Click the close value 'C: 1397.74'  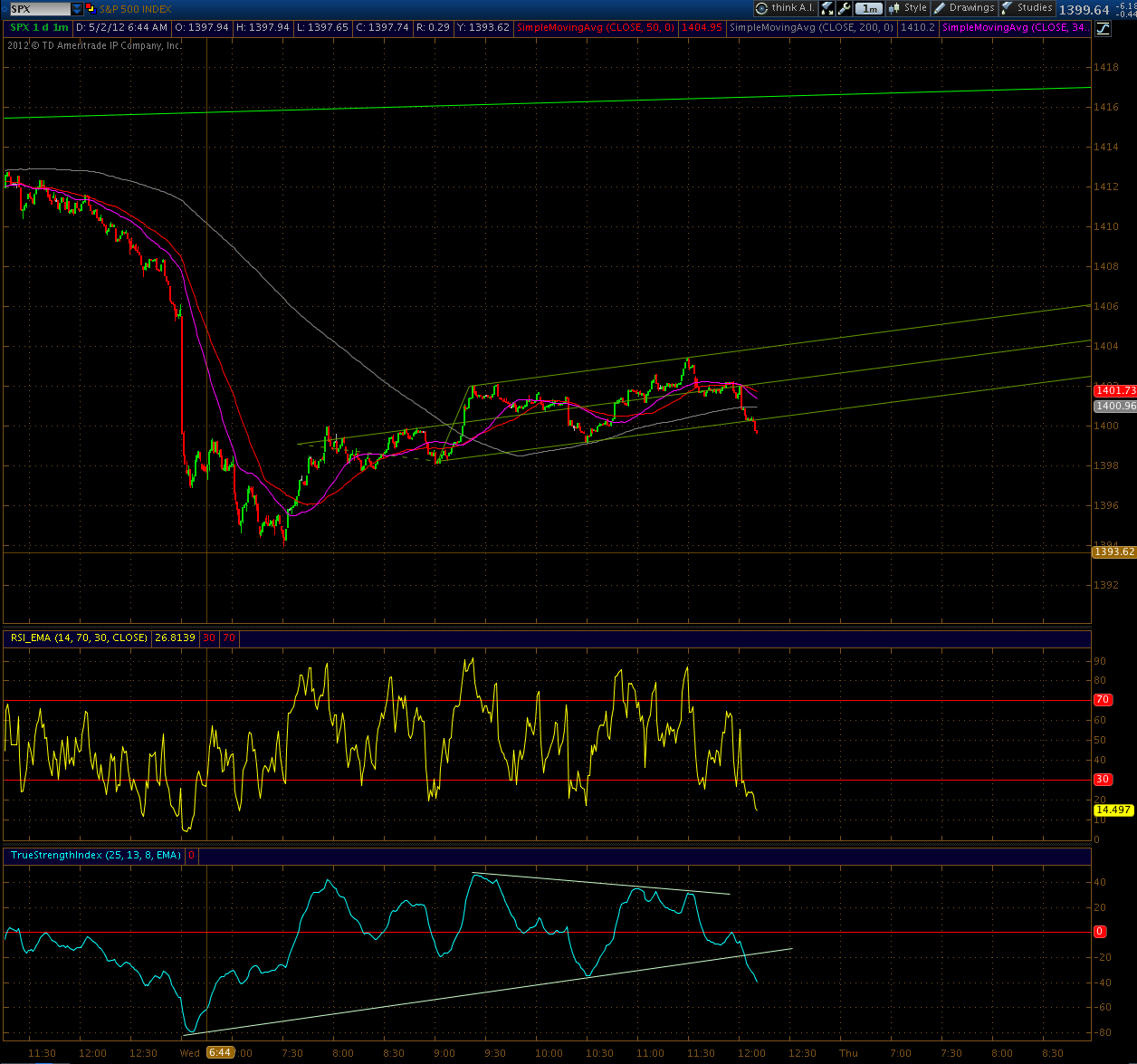tap(383, 28)
